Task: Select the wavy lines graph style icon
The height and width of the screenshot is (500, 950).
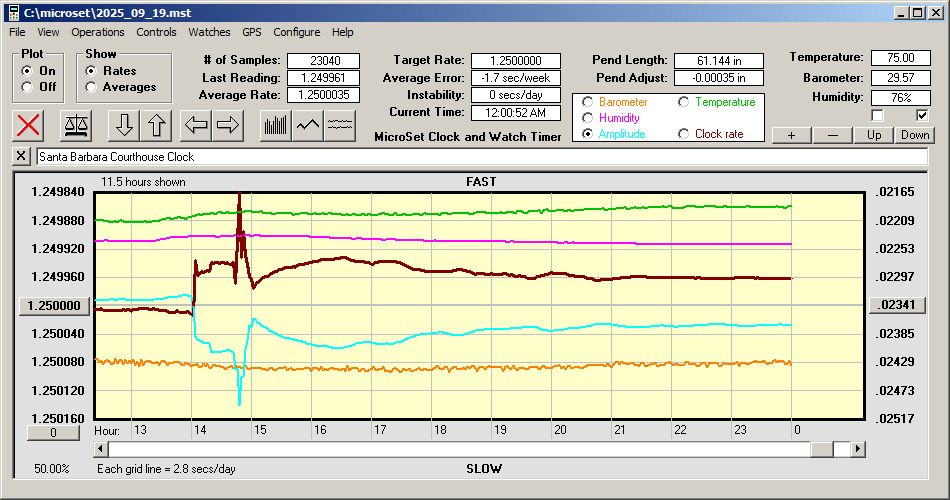Action: click(x=340, y=125)
